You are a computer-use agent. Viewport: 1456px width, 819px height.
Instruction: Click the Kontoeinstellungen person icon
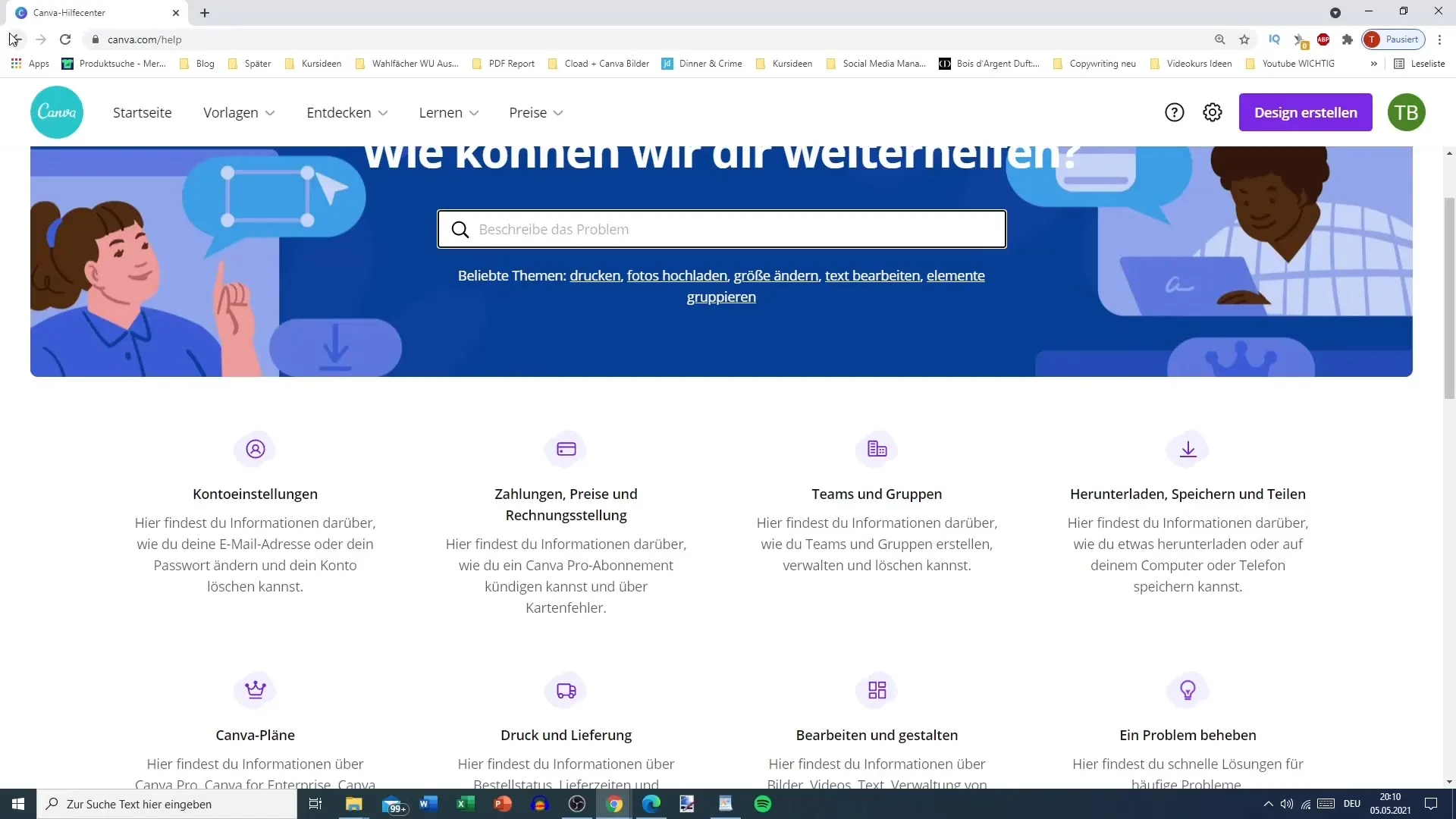click(256, 449)
